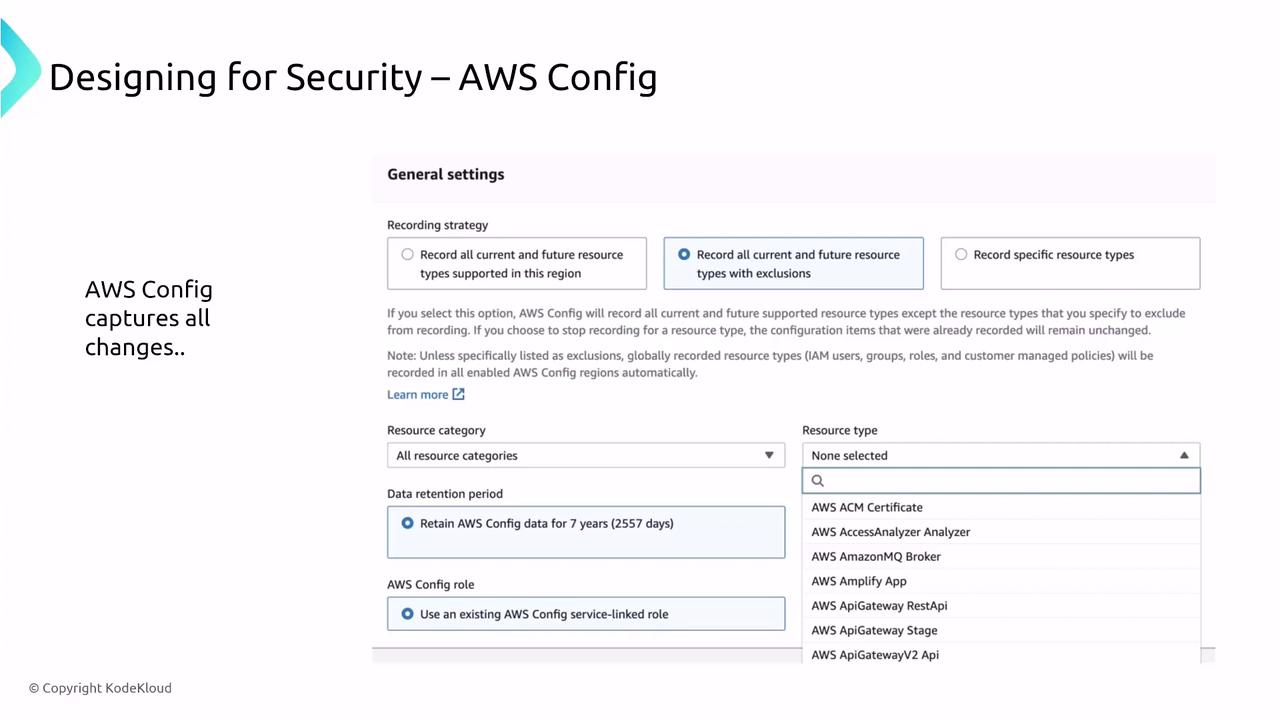The image size is (1280, 720).
Task: Collapse the Resource type dropdown arrow
Action: (1184, 456)
